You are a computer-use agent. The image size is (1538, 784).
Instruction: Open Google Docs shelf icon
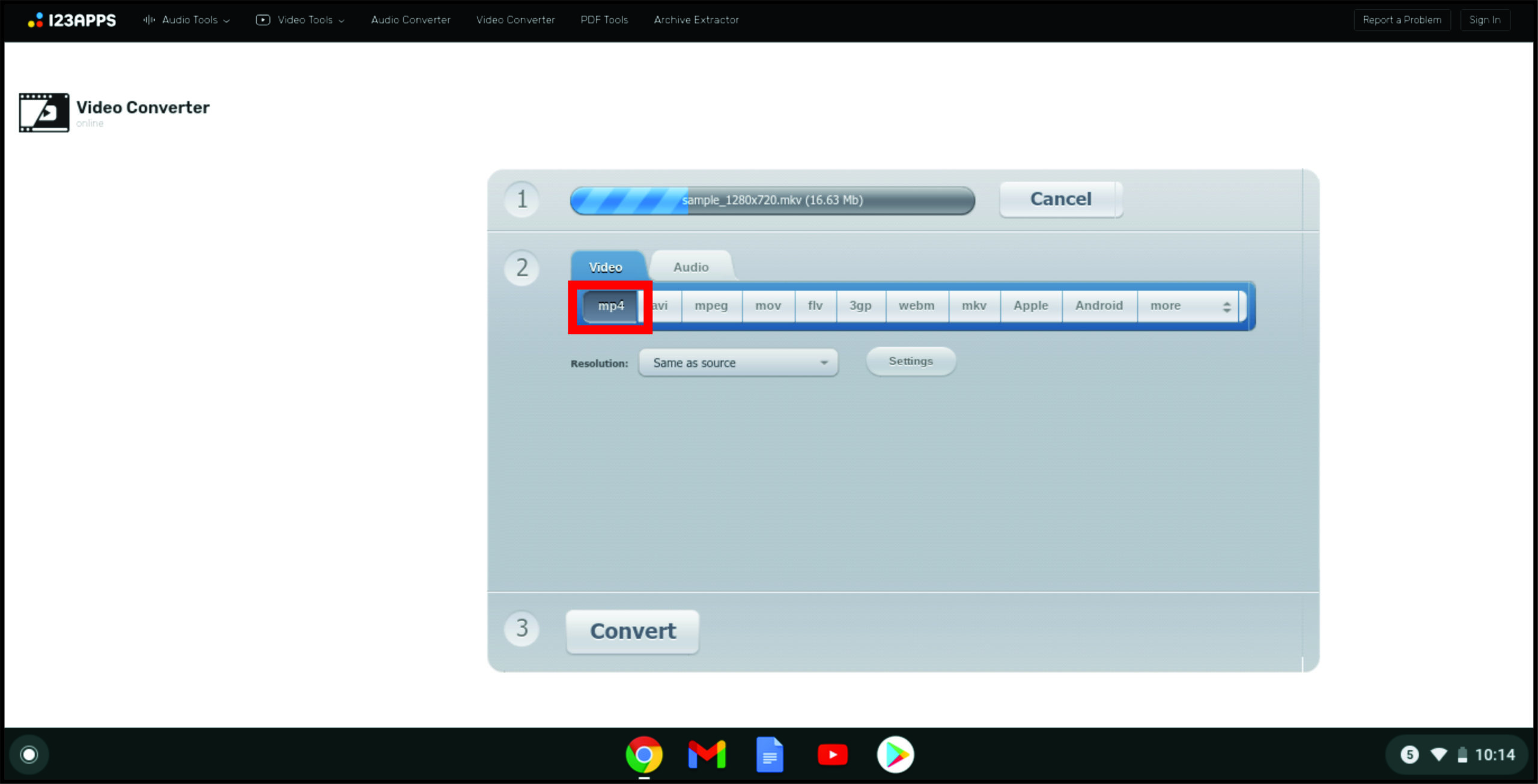click(x=770, y=754)
